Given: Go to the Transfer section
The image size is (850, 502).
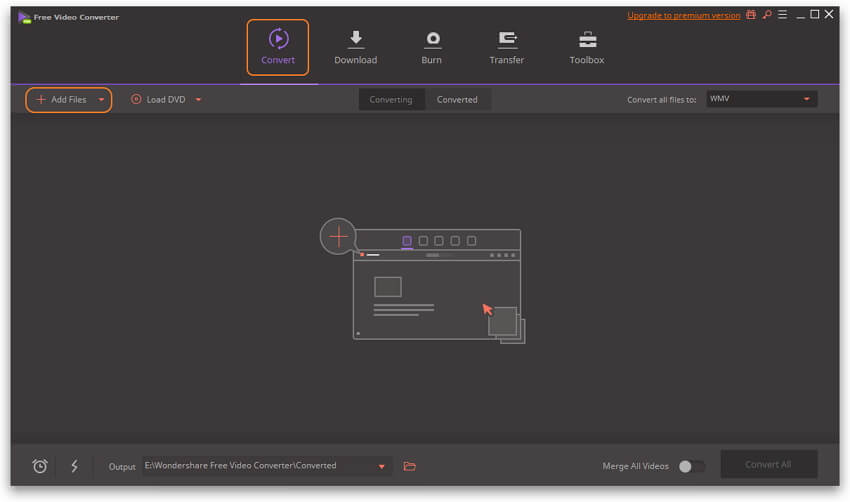Looking at the screenshot, I should point(506,47).
